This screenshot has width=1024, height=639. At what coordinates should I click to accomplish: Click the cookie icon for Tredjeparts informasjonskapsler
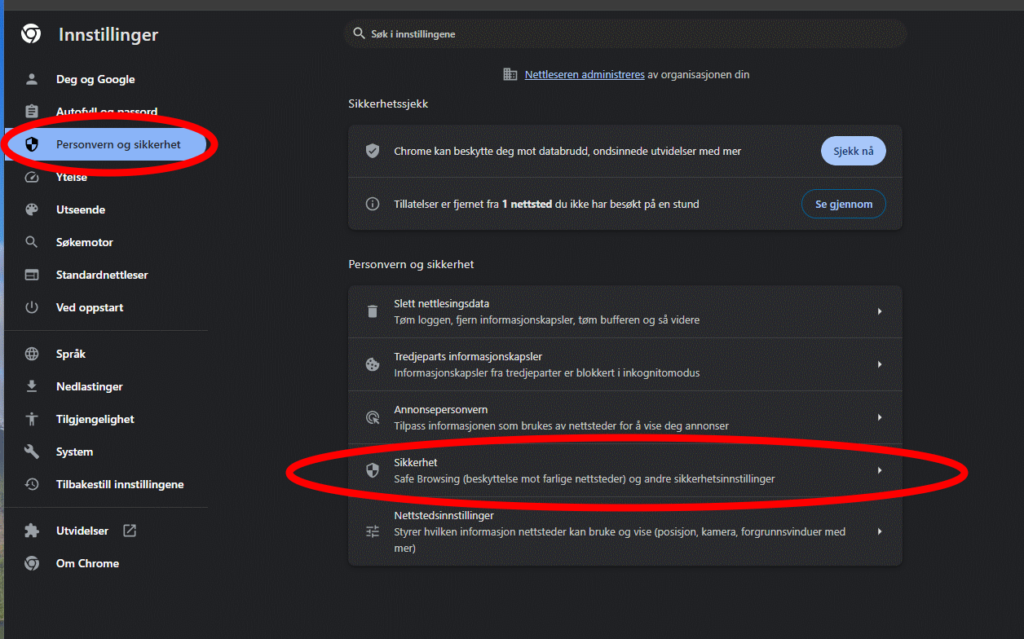point(372,365)
